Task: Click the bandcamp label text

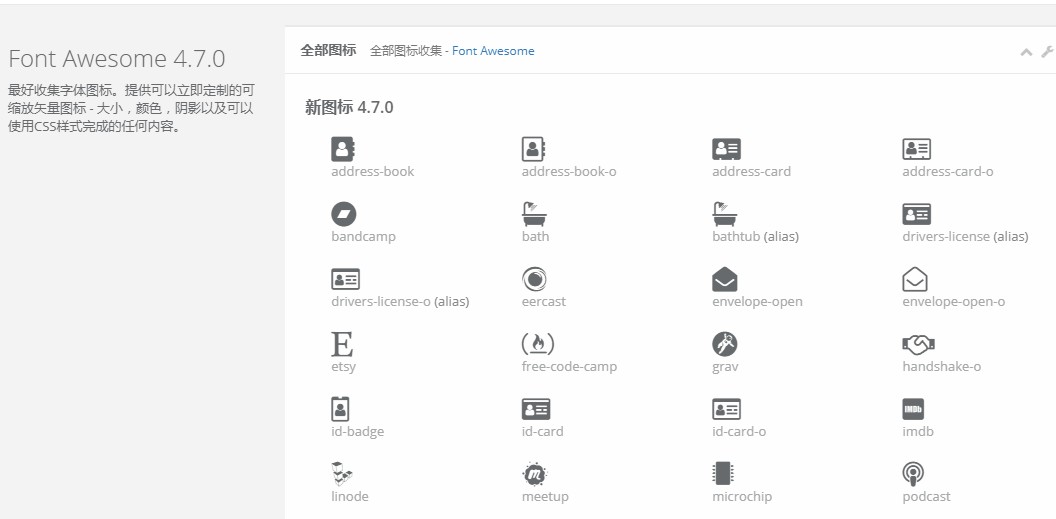Action: pyautogui.click(x=364, y=237)
